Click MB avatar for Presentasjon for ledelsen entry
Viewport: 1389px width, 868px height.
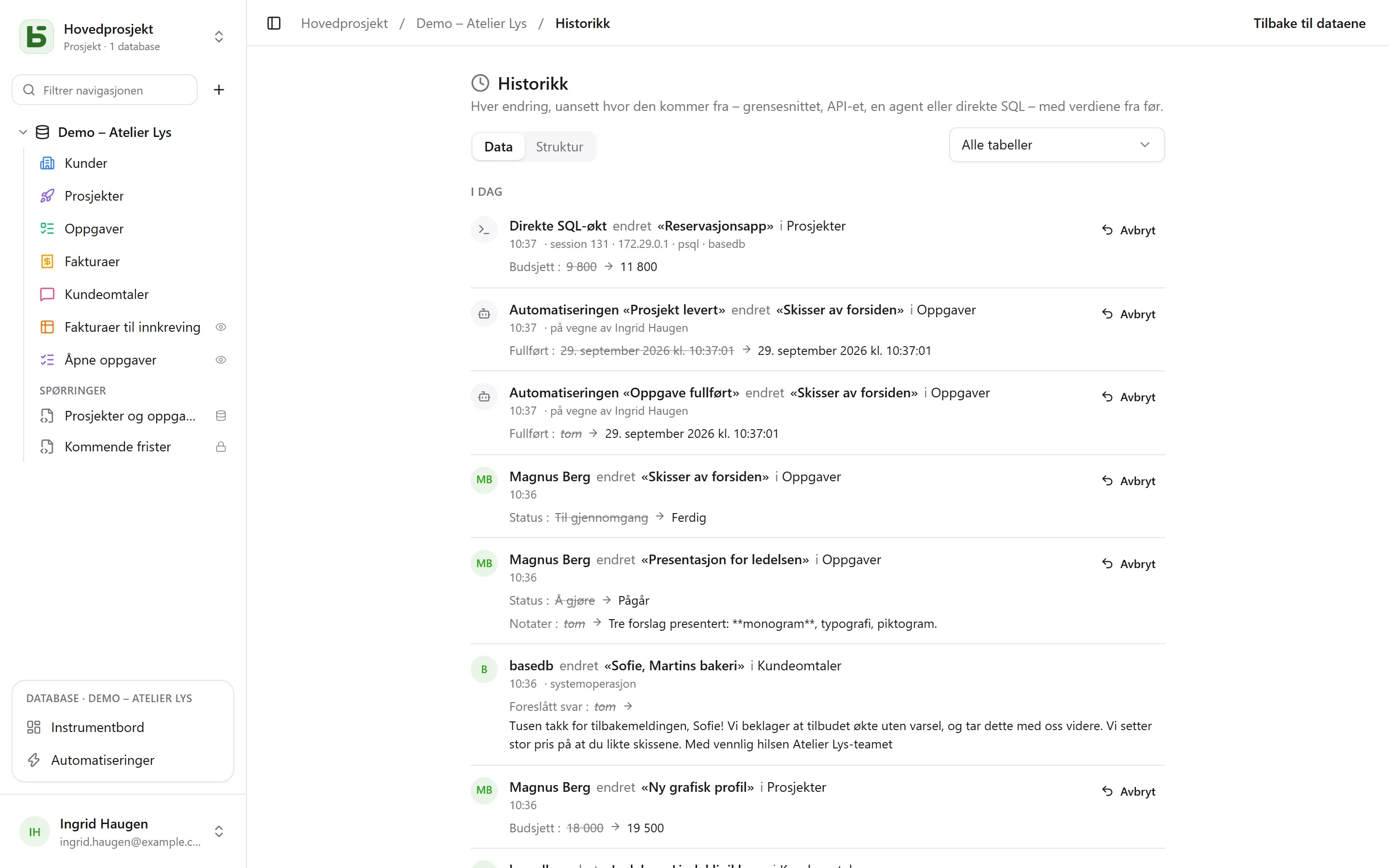click(484, 563)
